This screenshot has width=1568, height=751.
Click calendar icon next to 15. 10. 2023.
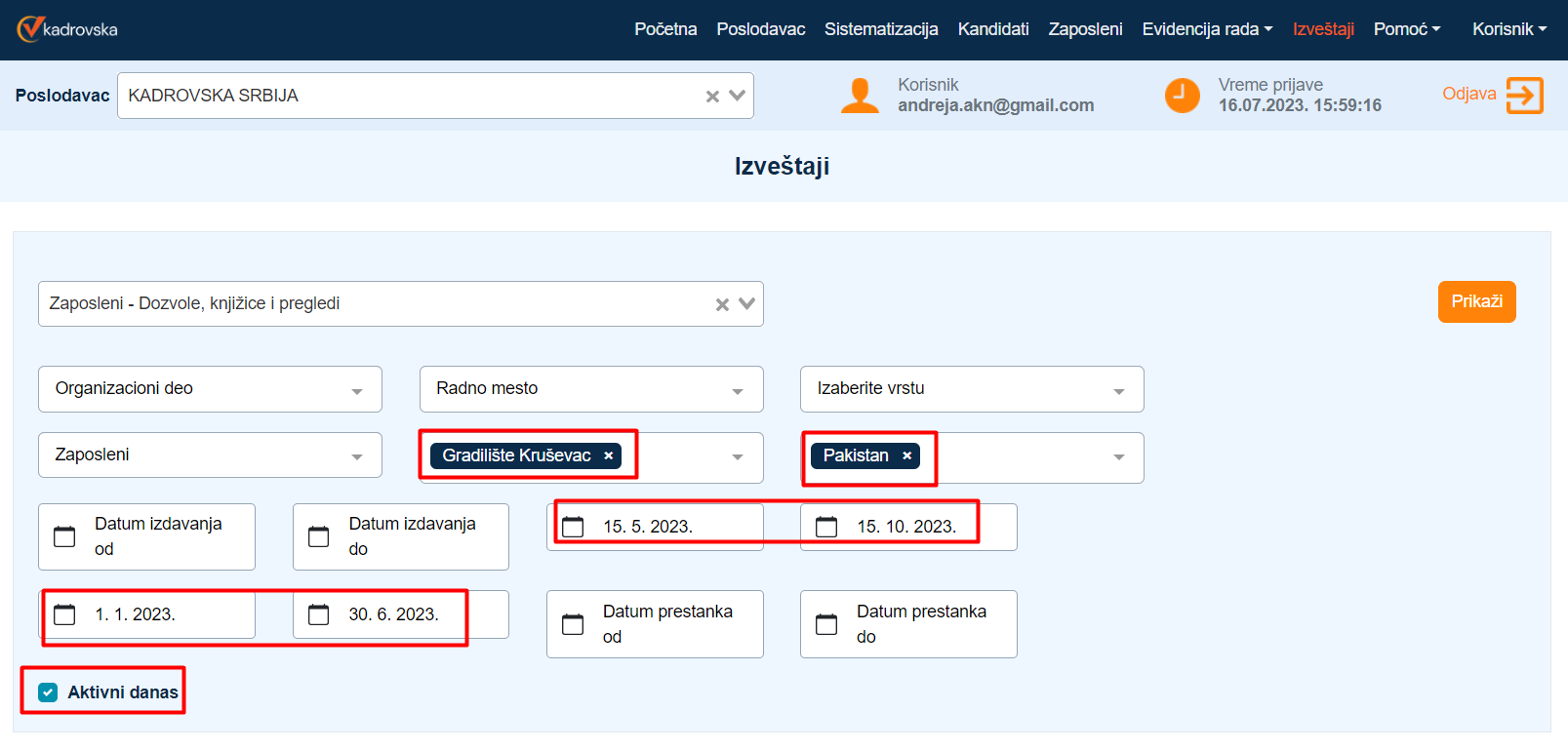pyautogui.click(x=826, y=527)
